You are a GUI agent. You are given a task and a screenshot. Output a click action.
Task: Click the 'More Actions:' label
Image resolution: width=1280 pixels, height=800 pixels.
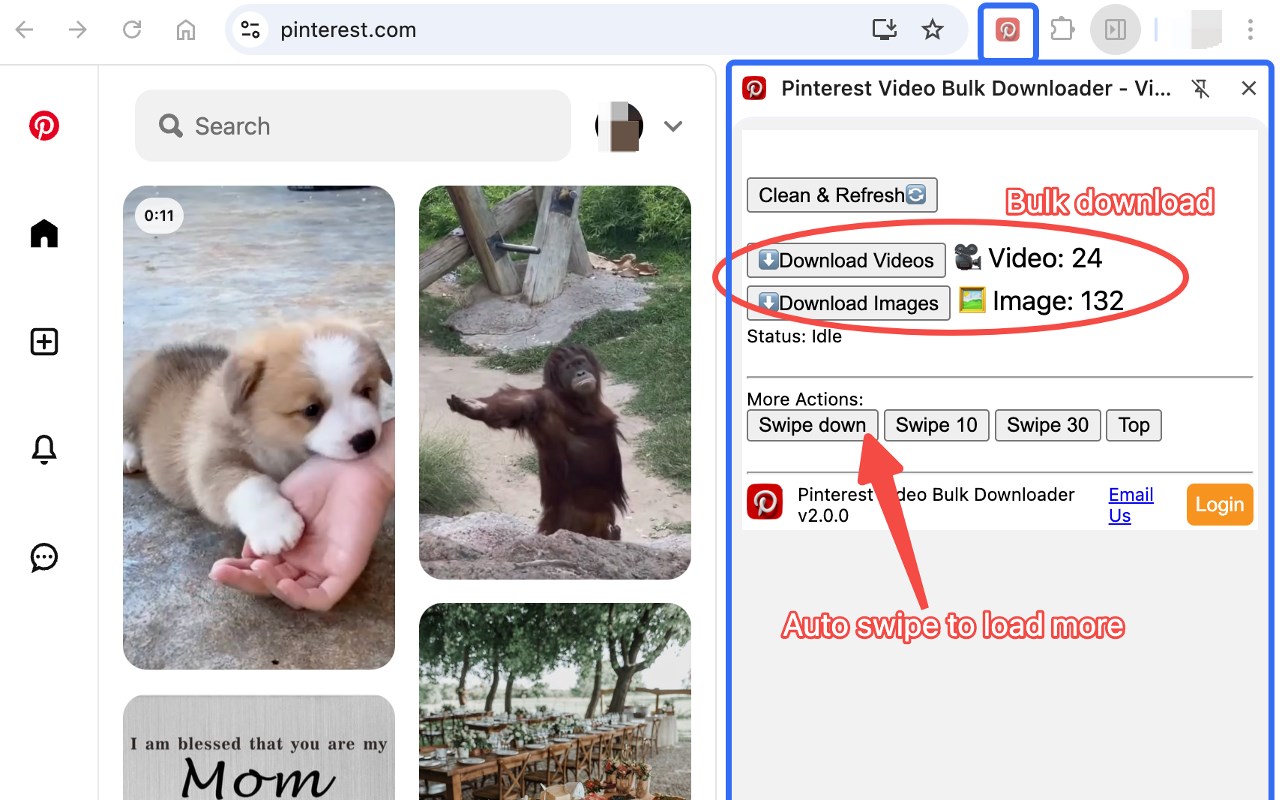[805, 400]
